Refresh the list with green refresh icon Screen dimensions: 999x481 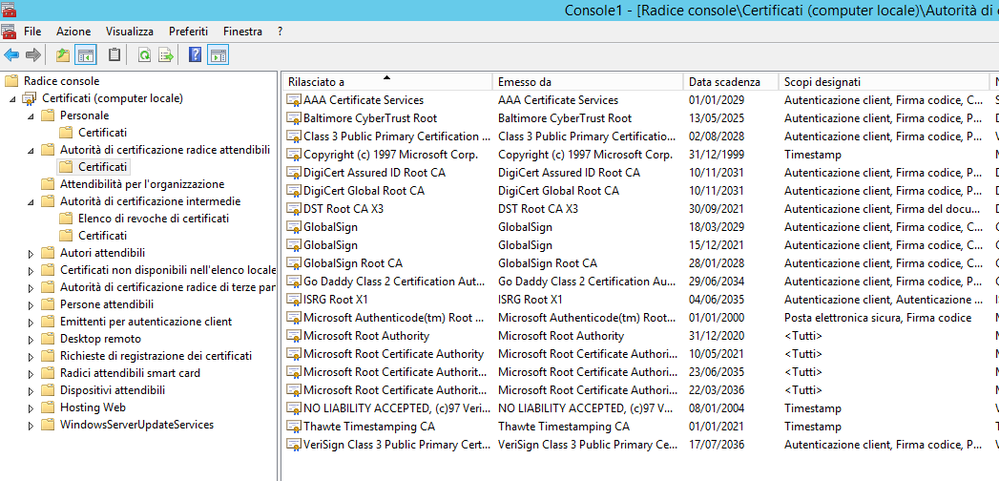145,55
